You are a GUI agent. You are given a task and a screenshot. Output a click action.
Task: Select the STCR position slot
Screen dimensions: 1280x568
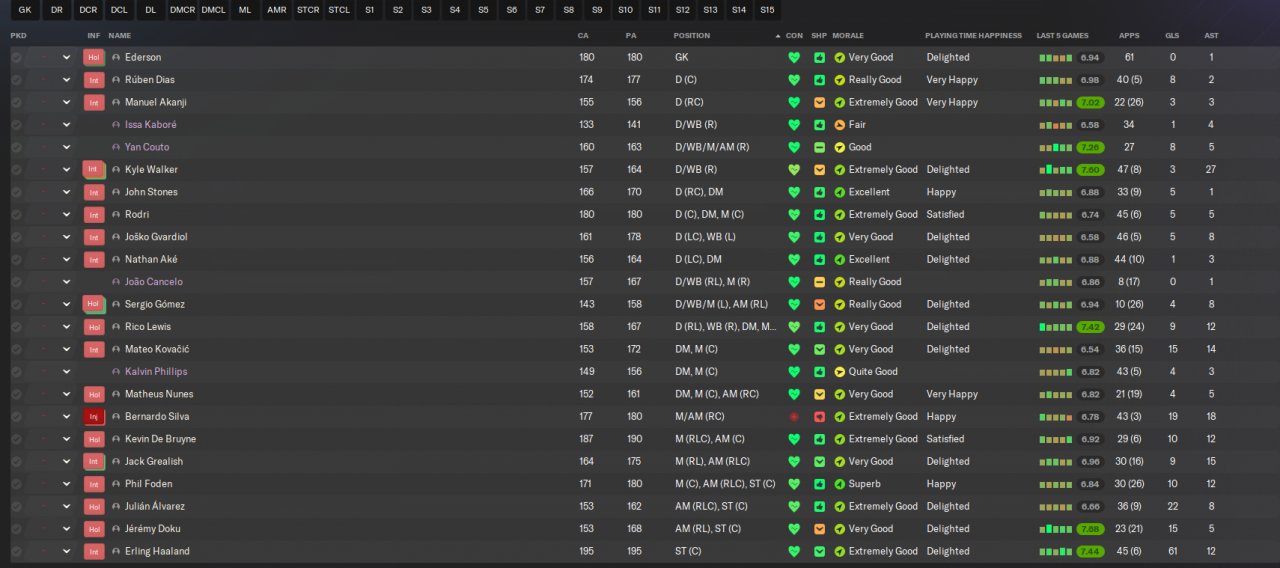308,10
